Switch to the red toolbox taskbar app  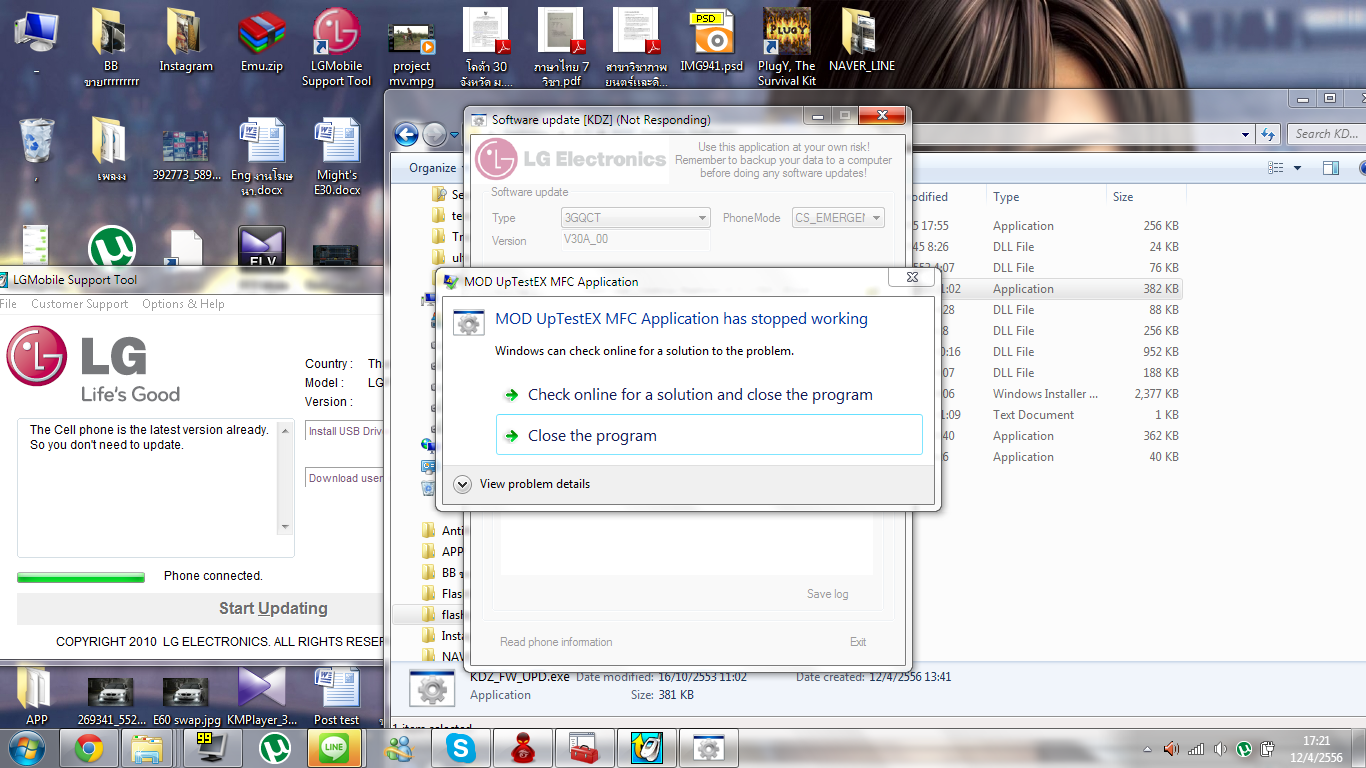[x=583, y=748]
